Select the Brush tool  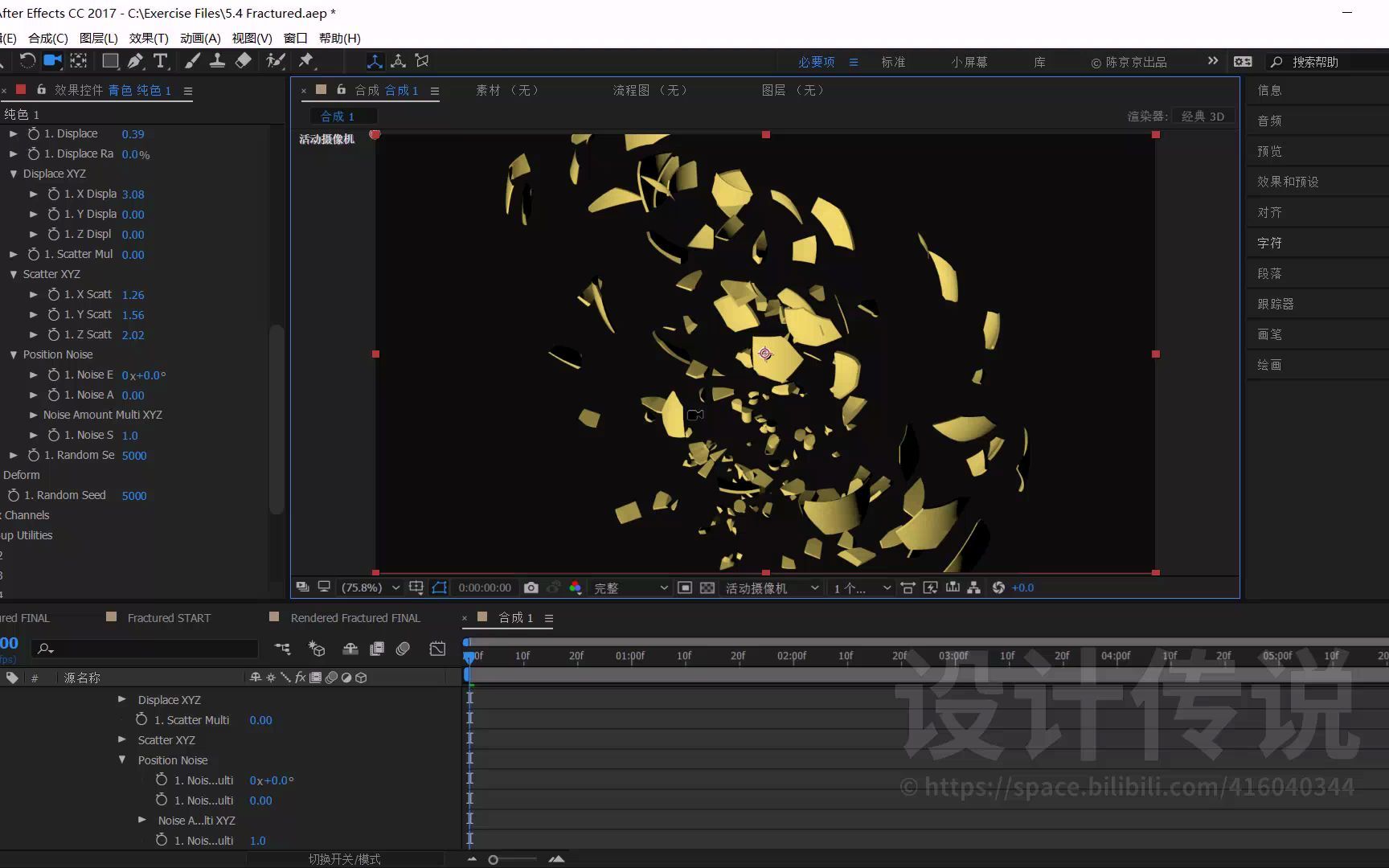[x=191, y=61]
